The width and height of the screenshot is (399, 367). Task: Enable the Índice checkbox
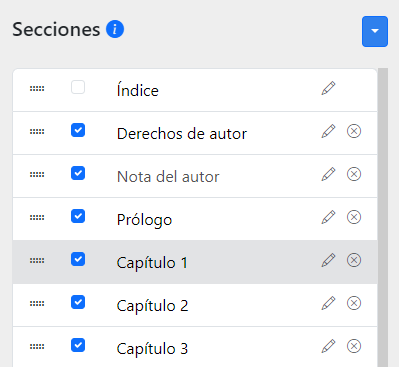click(78, 87)
